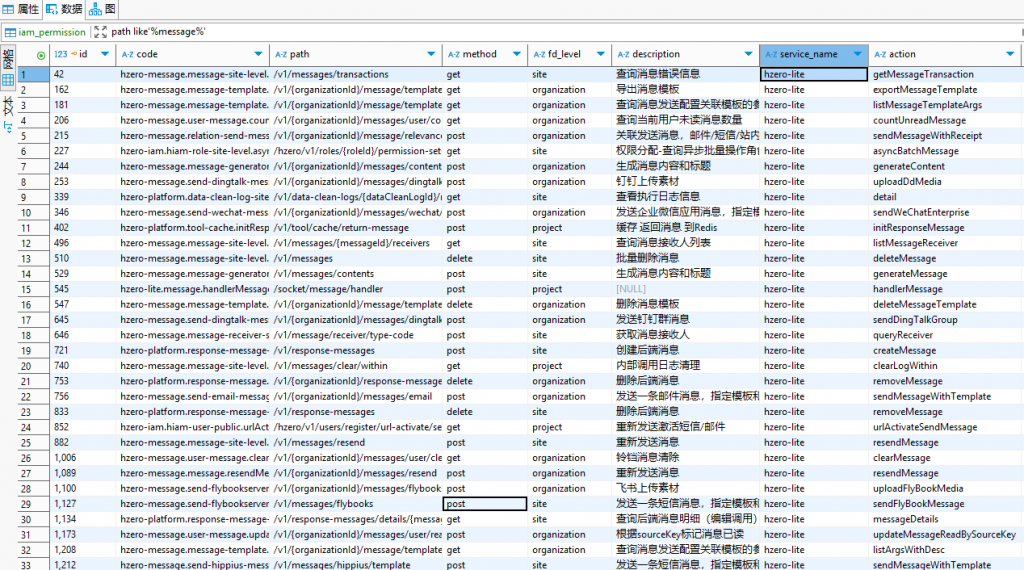This screenshot has height=570, width=1024.
Task: Open the 图 (Diagram) tab
Action: coord(103,9)
